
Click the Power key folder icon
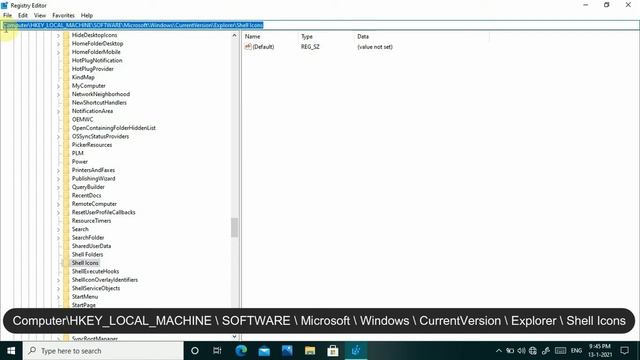pyautogui.click(x=66, y=162)
